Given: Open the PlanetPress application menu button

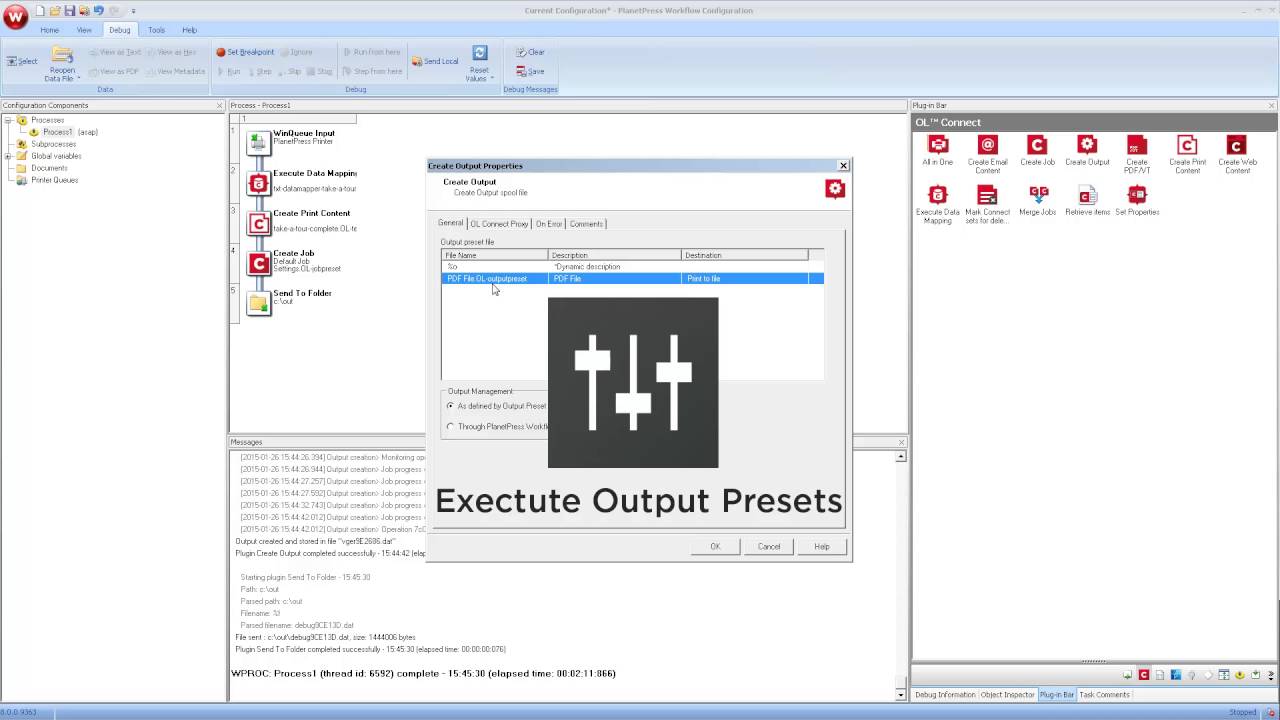Looking at the screenshot, I should [15, 17].
